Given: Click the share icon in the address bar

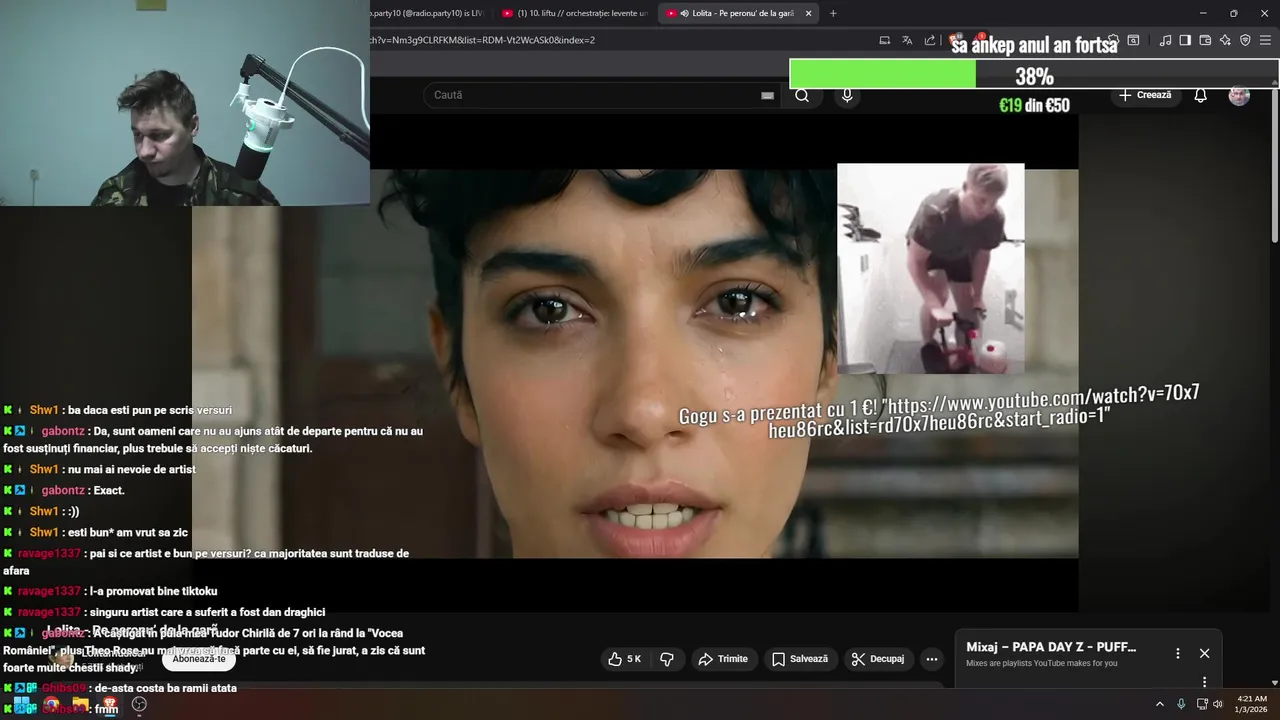Looking at the screenshot, I should [930, 40].
